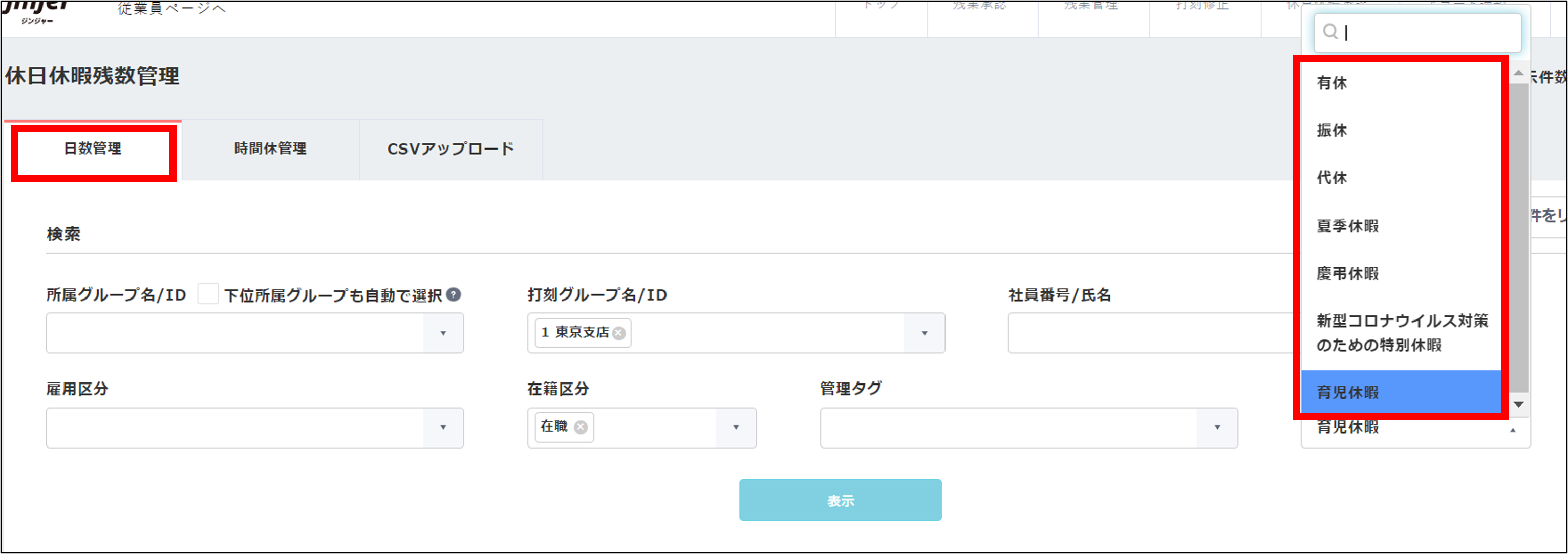Enable 下位所属グループも自動で選択 checkbox
This screenshot has height=554, width=1568.
tap(207, 294)
